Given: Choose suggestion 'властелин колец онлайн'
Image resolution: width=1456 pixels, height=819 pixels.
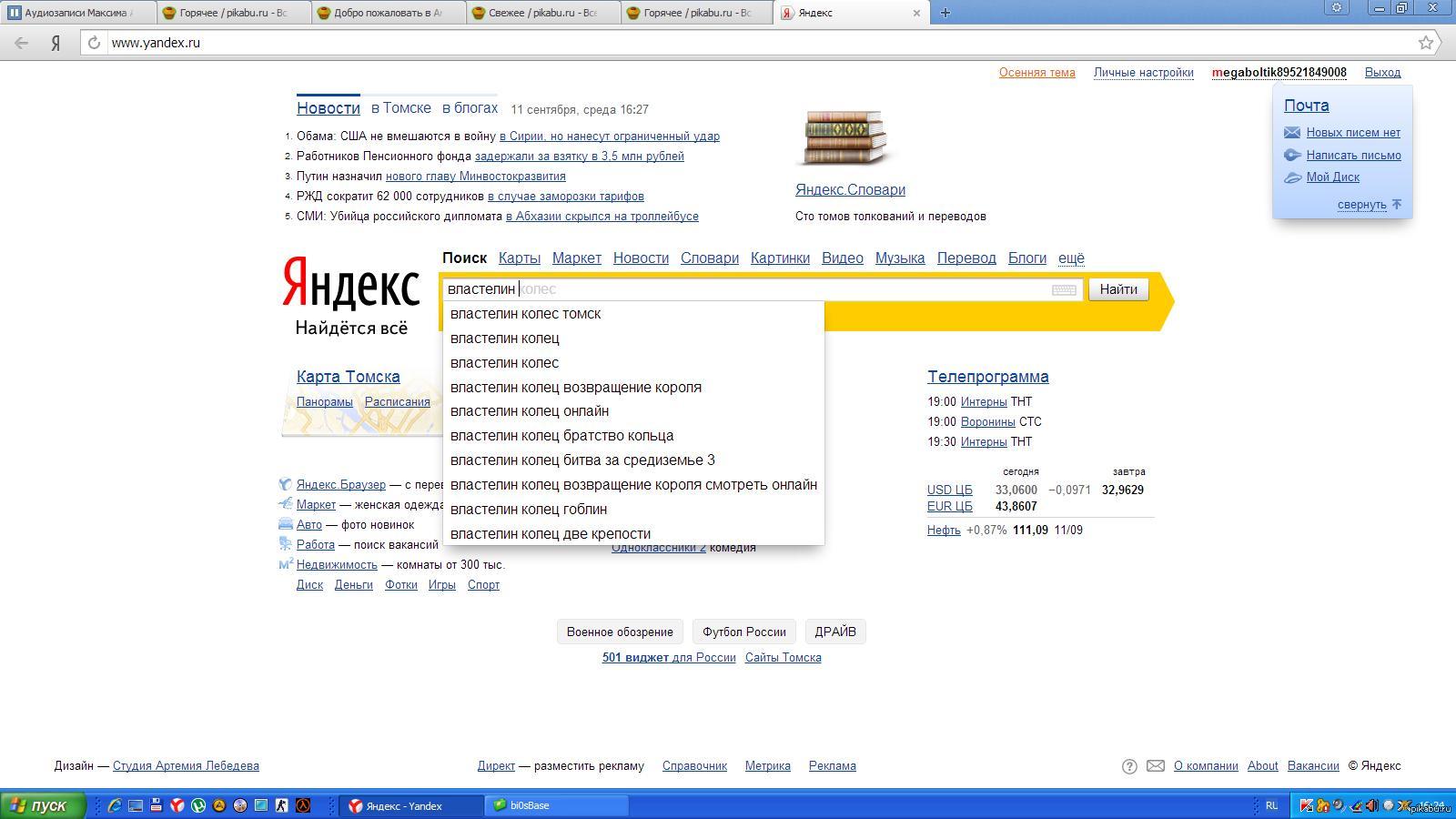Looking at the screenshot, I should pos(530,411).
